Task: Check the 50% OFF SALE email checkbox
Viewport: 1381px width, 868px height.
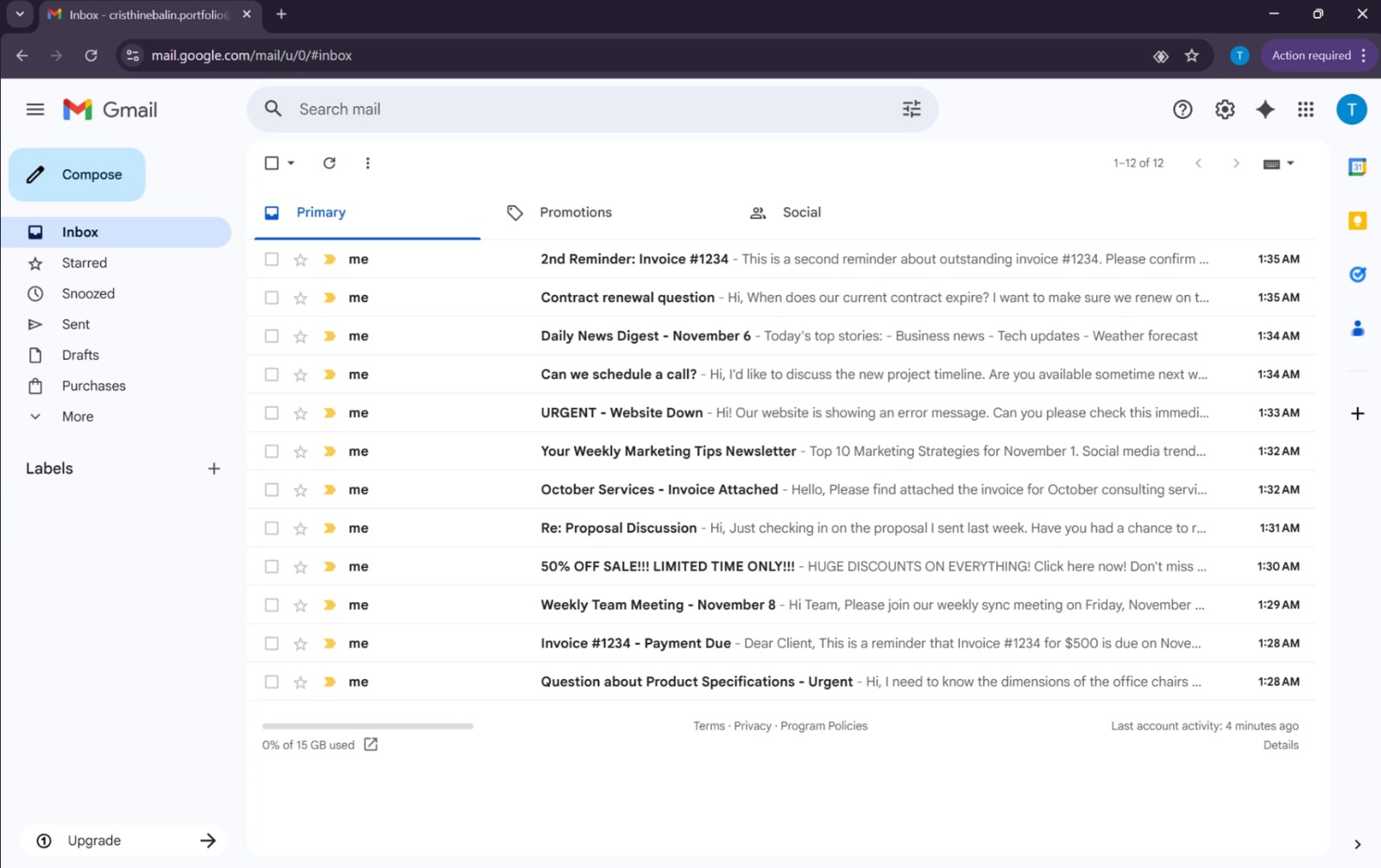Action: coord(272,566)
